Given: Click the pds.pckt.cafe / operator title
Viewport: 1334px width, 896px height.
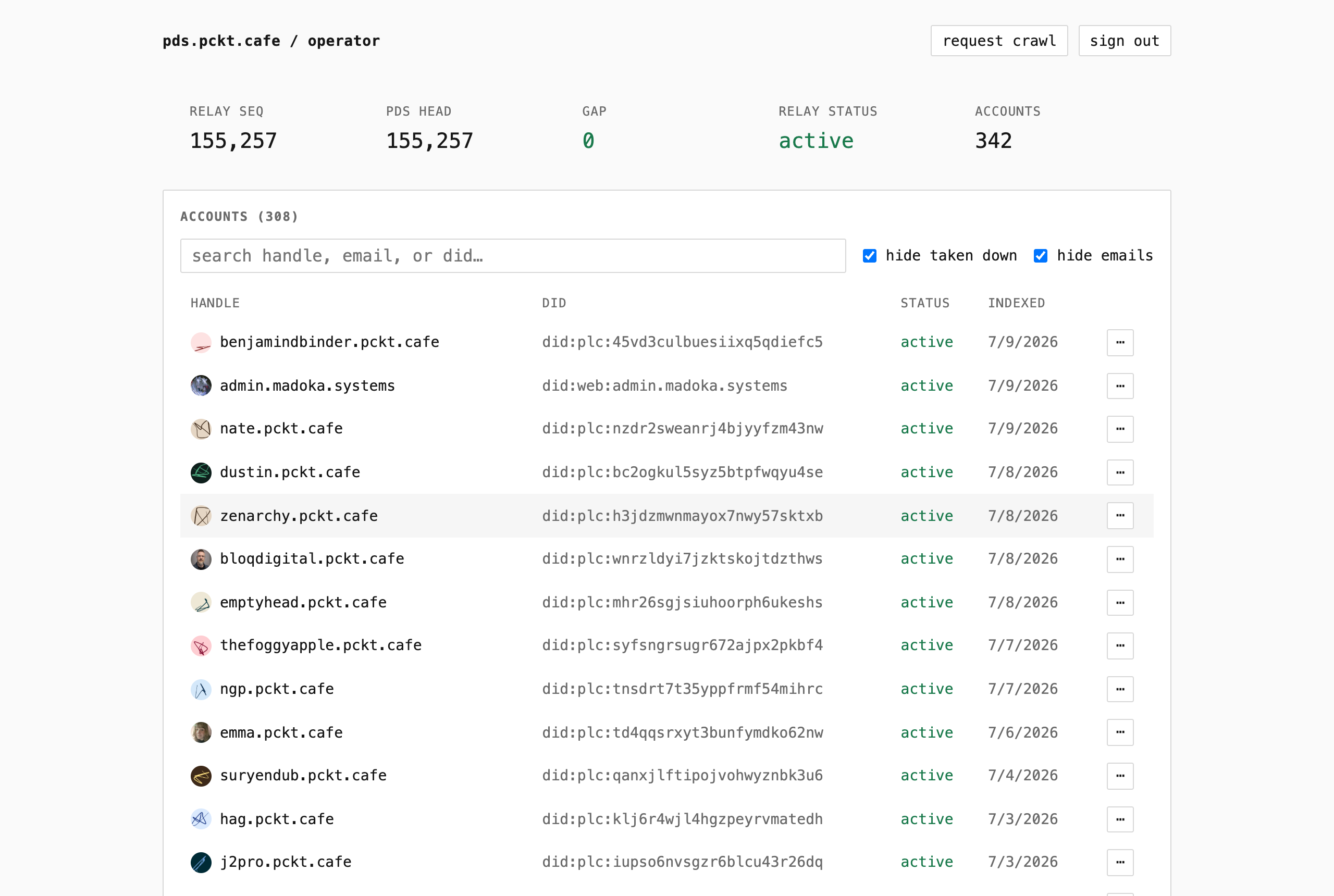Looking at the screenshot, I should [271, 41].
